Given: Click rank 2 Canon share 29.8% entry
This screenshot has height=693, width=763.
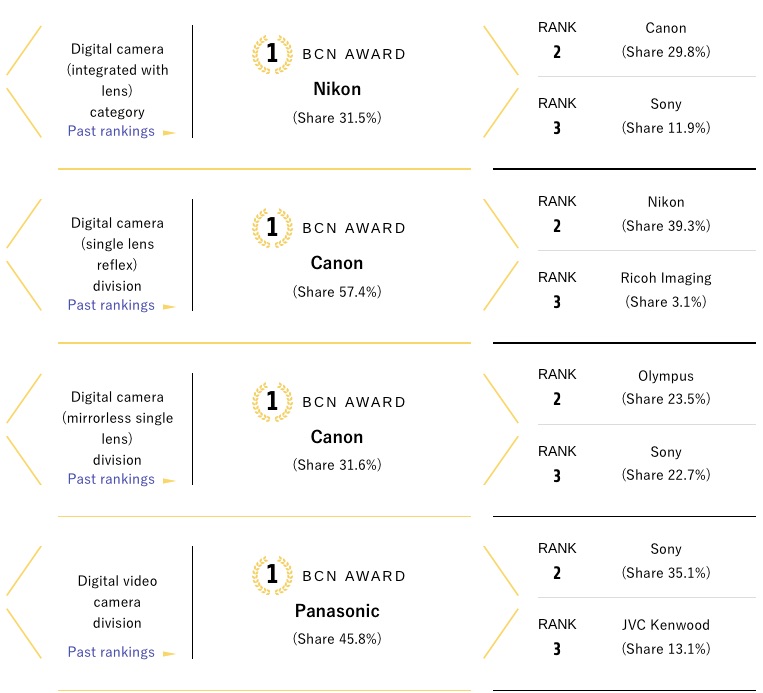Looking at the screenshot, I should [x=647, y=40].
